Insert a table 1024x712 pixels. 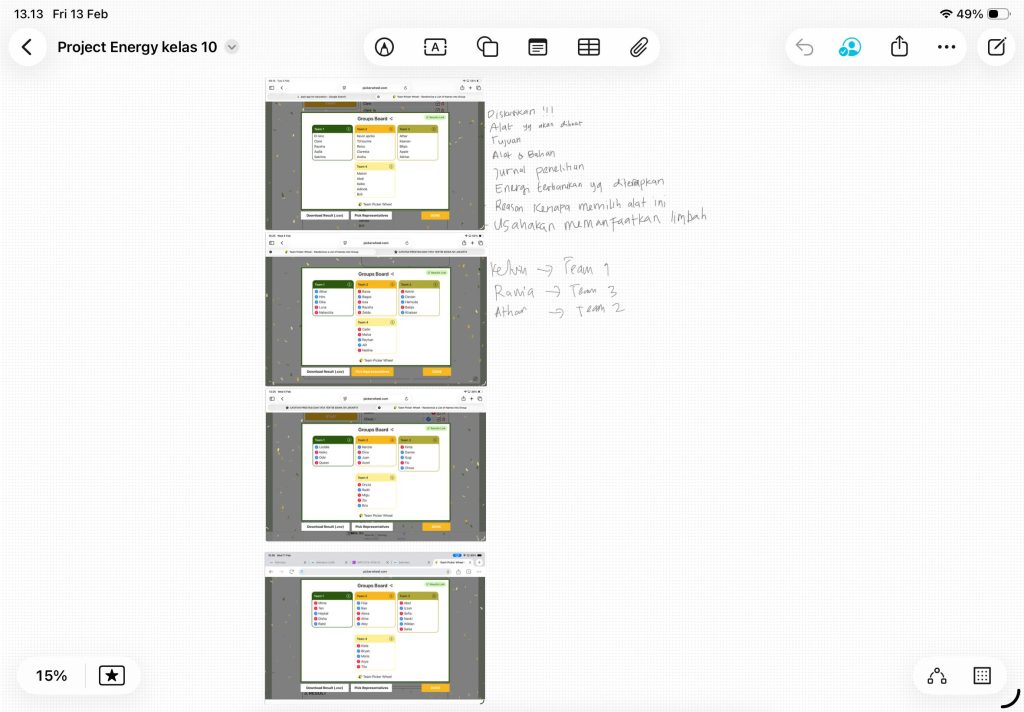click(589, 47)
